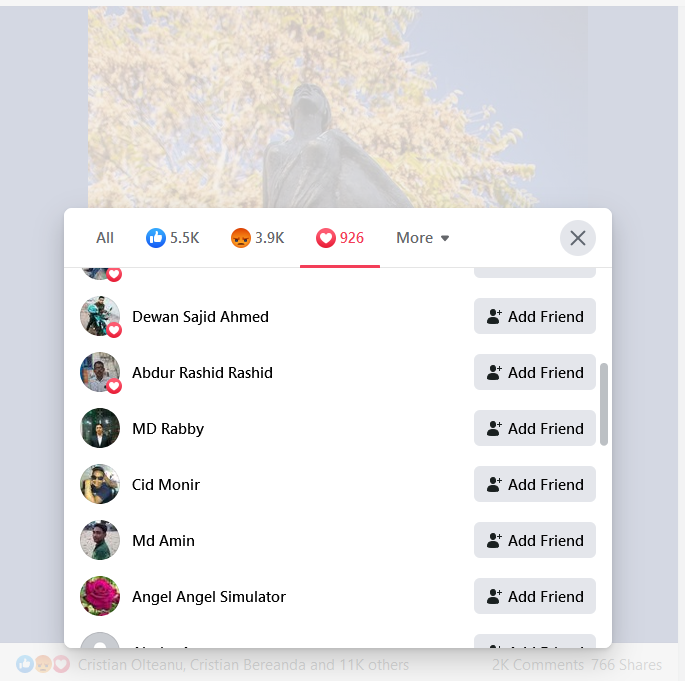Viewport: 685px width, 681px height.
Task: Visit Md Amin's profile via name
Action: tap(163, 540)
